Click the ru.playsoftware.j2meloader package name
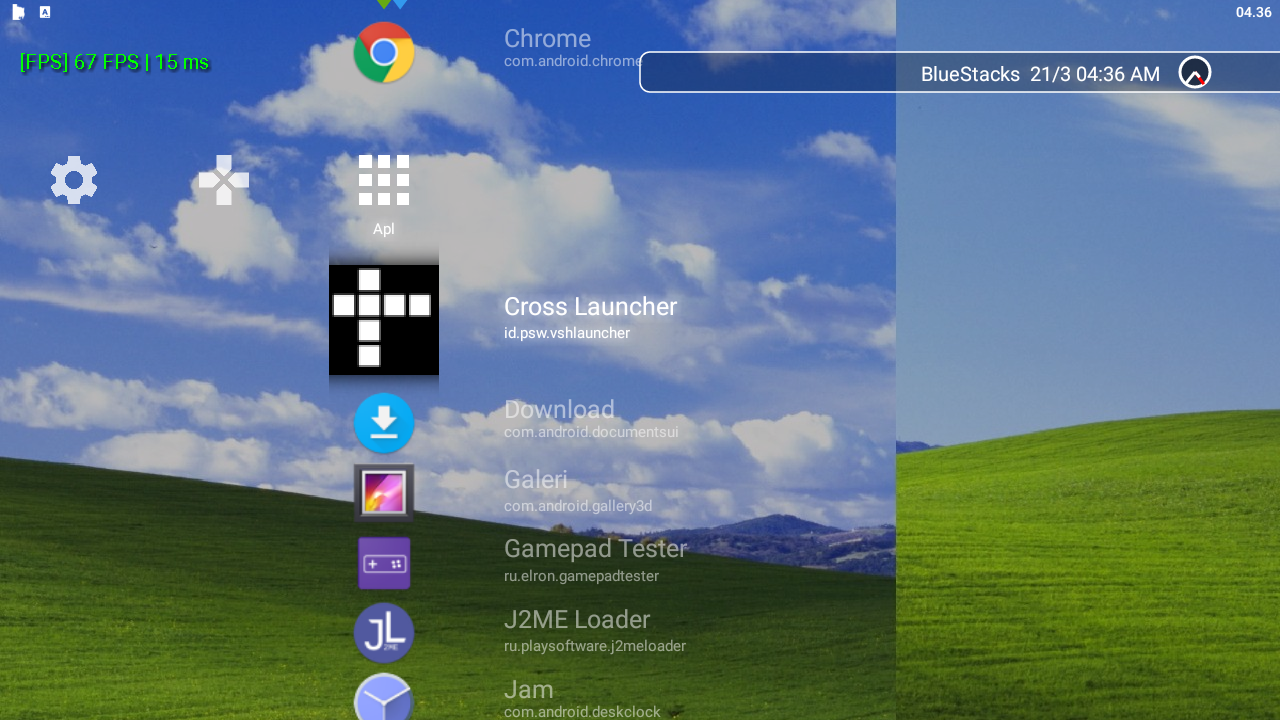 [x=595, y=646]
